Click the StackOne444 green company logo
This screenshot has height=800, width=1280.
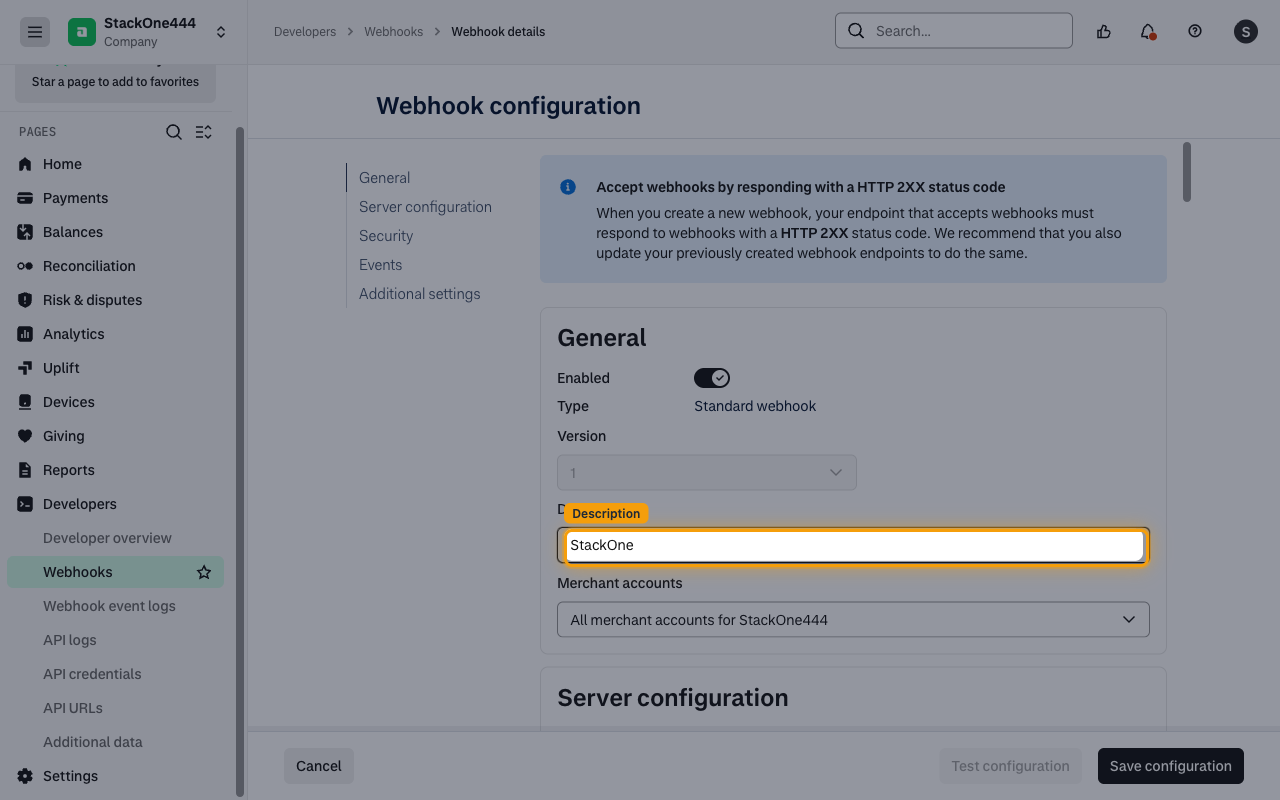(x=82, y=32)
